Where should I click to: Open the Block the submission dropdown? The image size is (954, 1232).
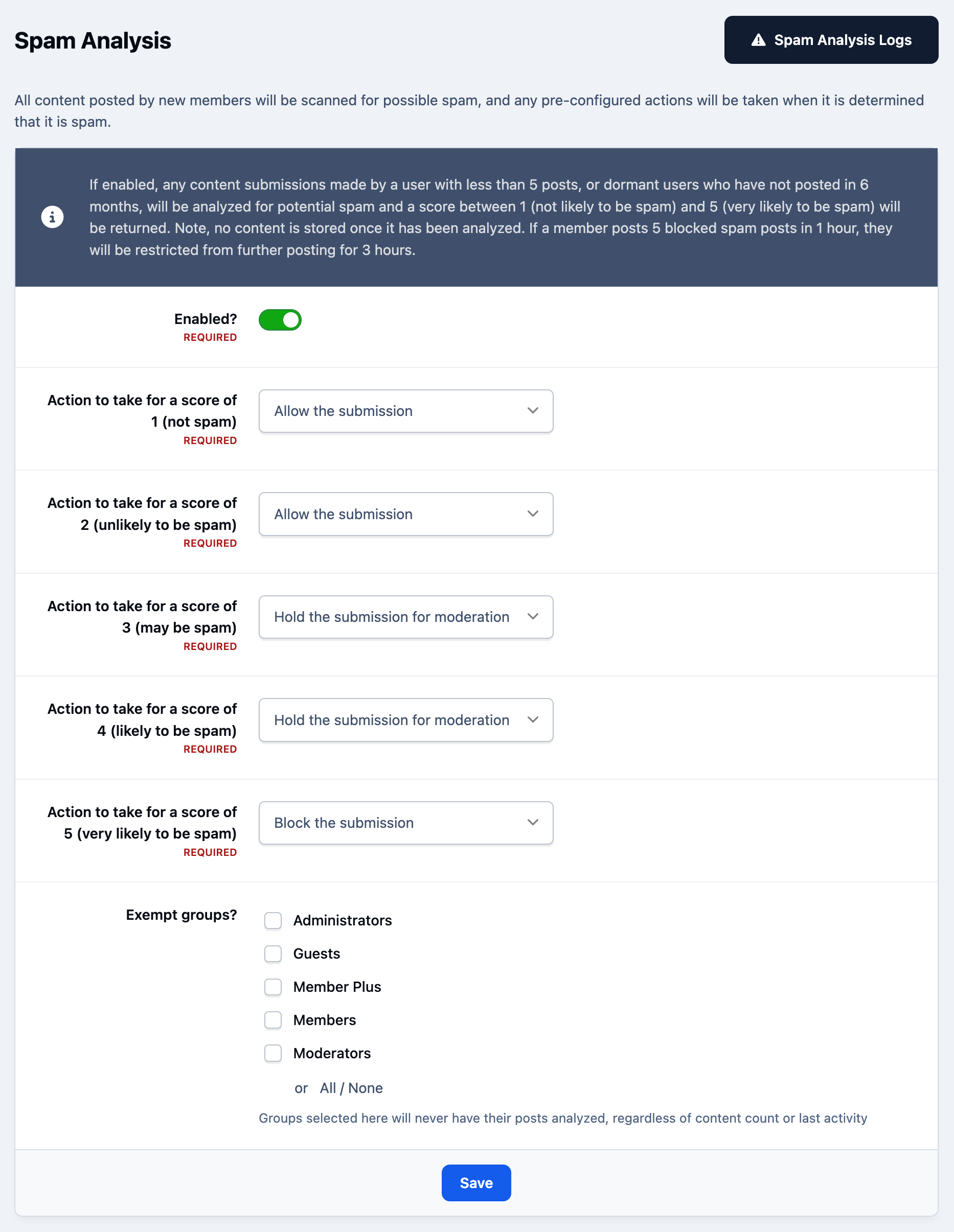[x=406, y=823]
